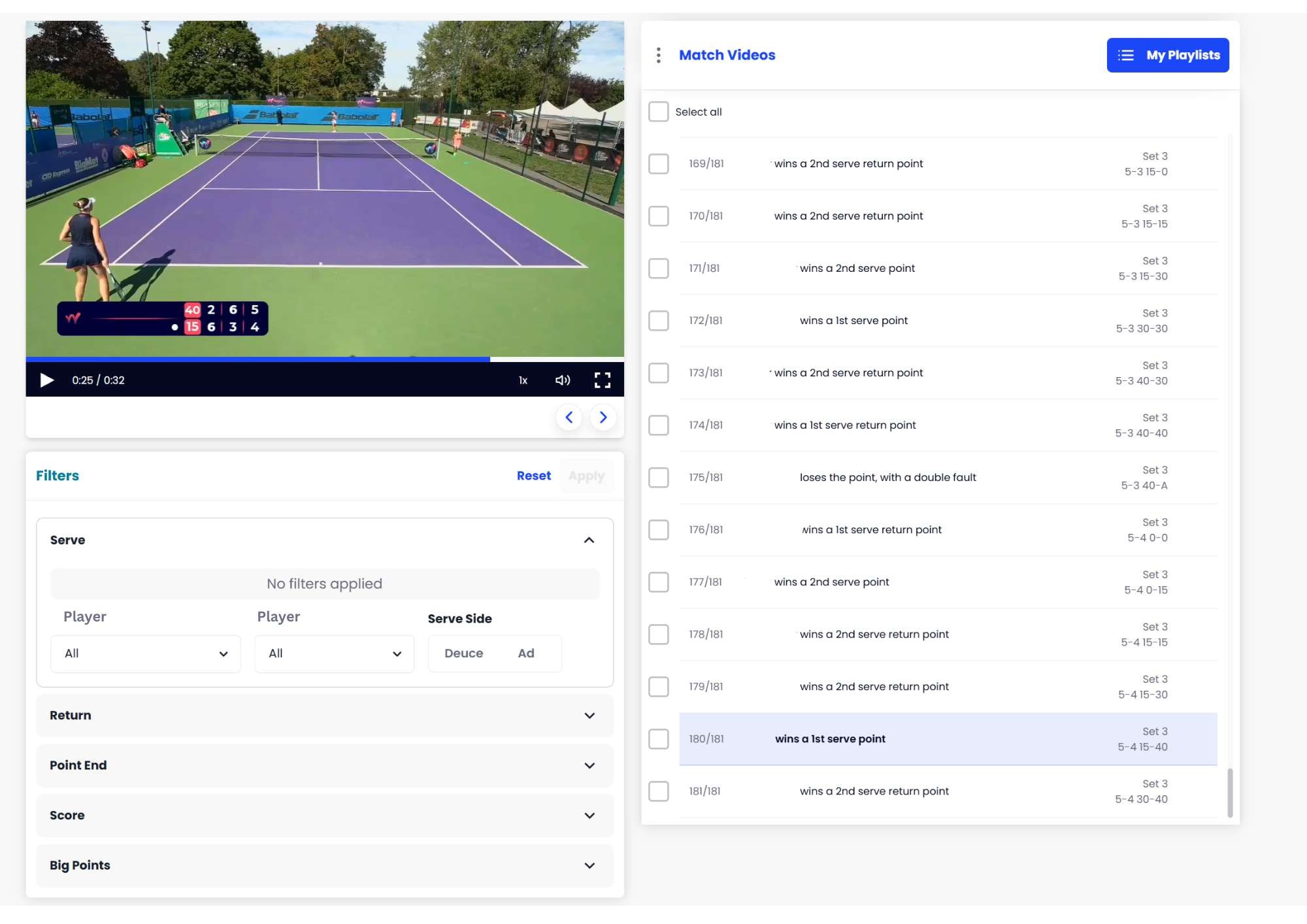Expand the Big Points filter section
Image resolution: width=1307 pixels, height=924 pixels.
point(324,865)
